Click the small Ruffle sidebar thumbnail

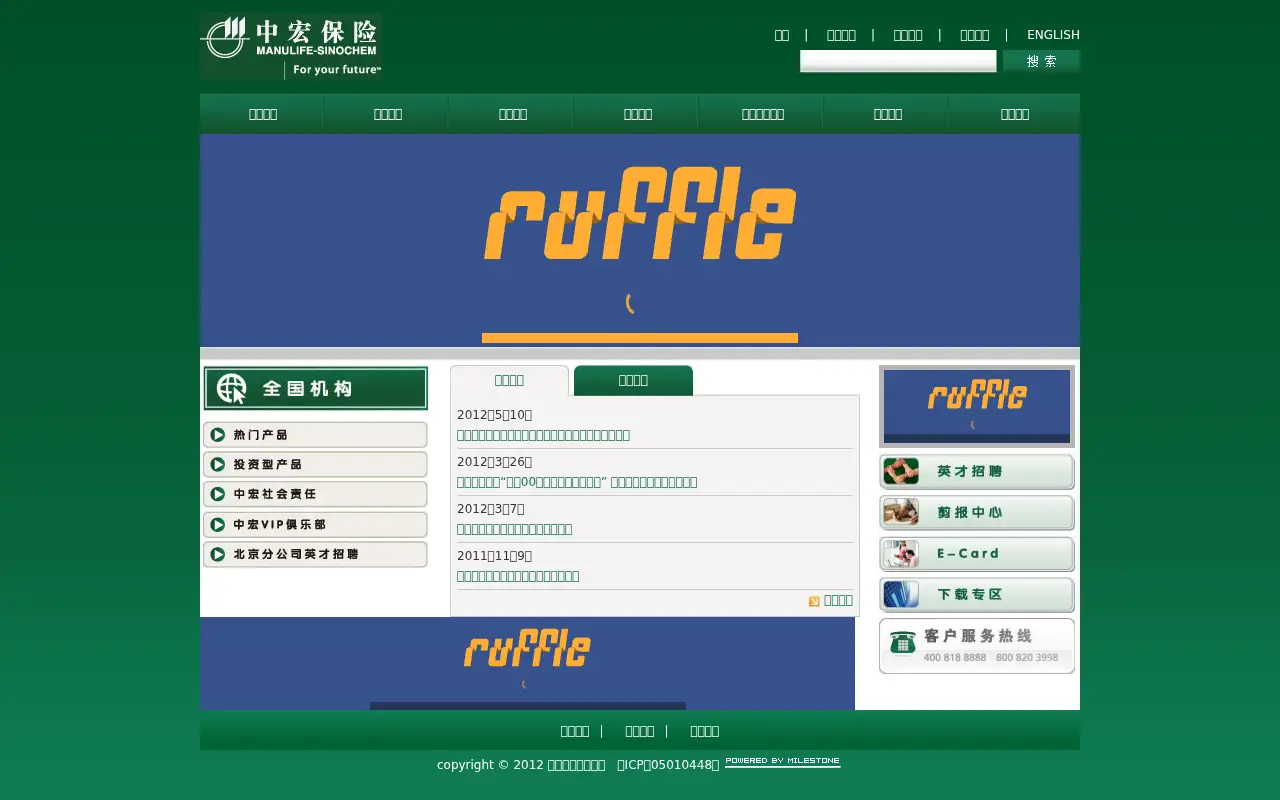click(x=977, y=406)
